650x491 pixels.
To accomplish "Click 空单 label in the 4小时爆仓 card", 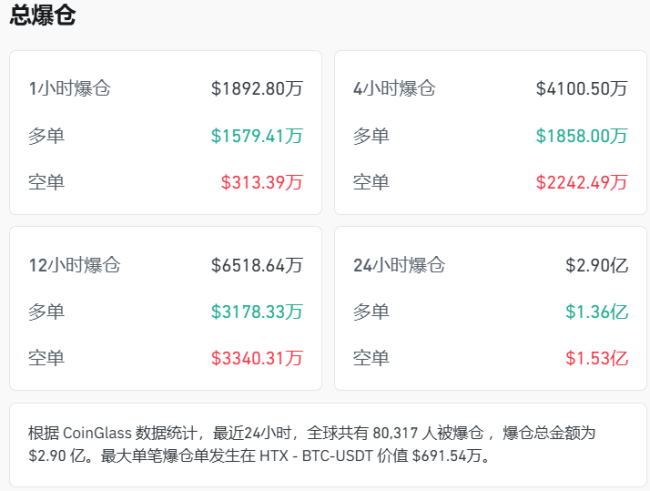I will point(371,182).
